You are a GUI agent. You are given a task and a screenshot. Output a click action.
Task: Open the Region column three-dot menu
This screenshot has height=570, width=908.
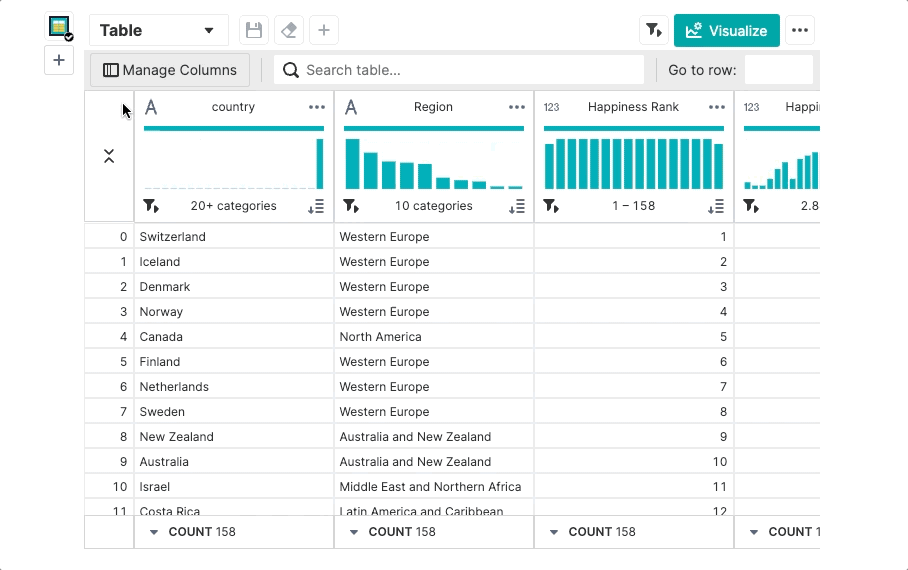pyautogui.click(x=517, y=107)
